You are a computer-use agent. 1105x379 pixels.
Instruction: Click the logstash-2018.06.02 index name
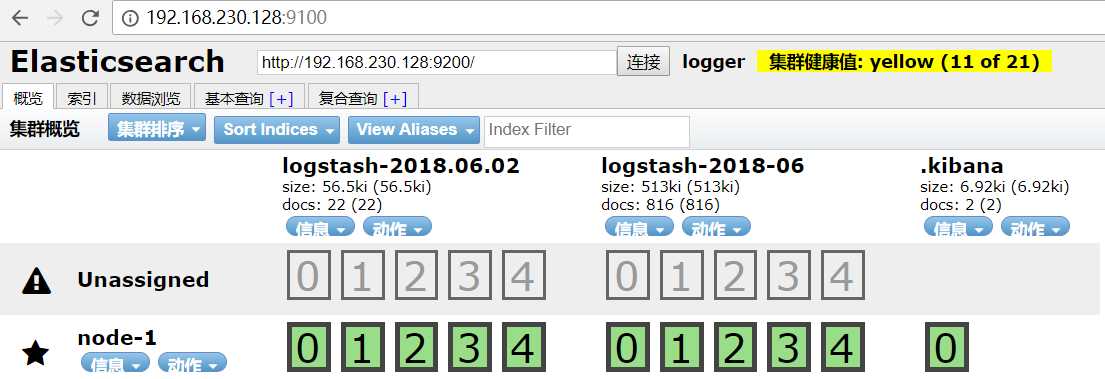click(401, 166)
